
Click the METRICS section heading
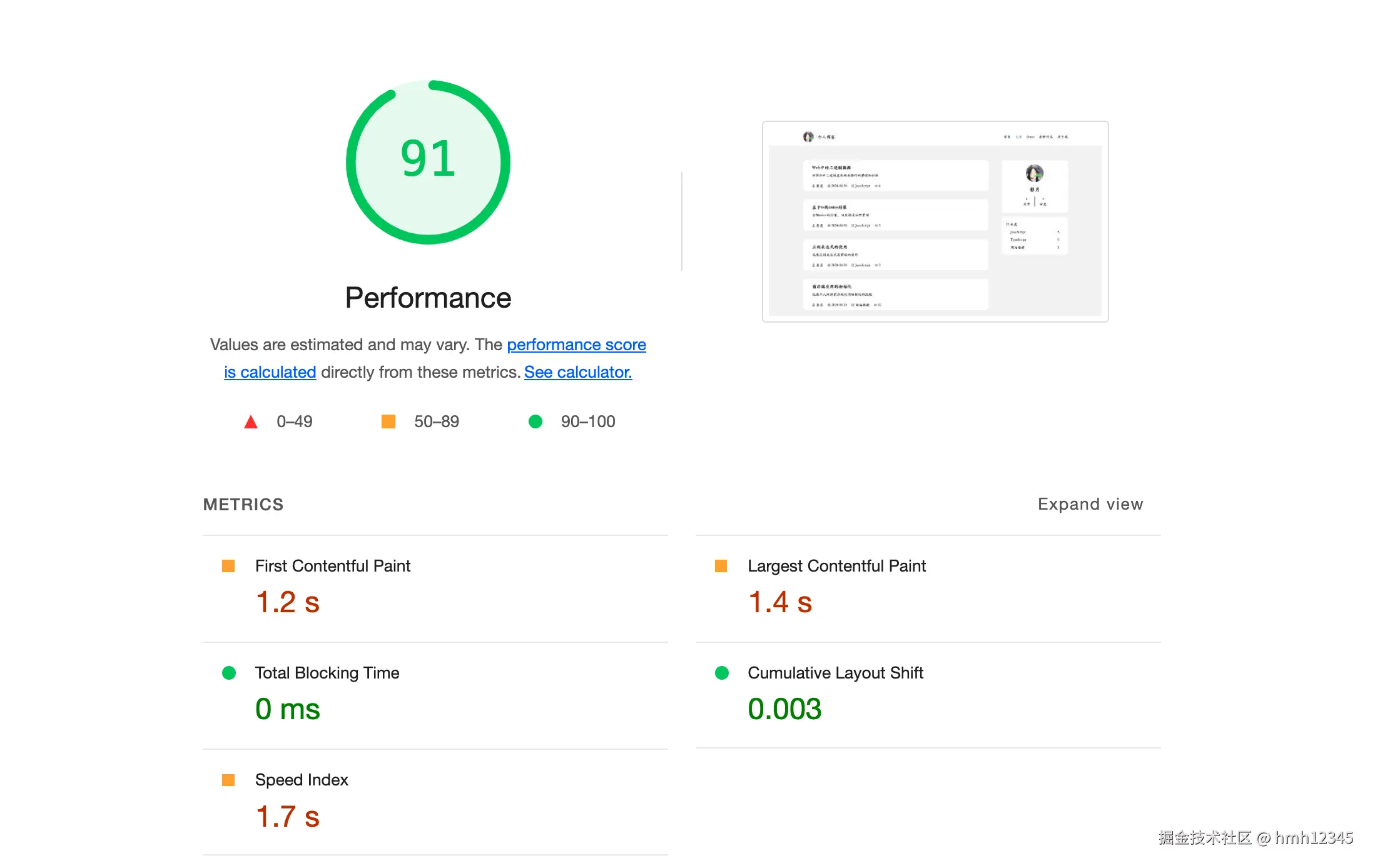click(243, 505)
